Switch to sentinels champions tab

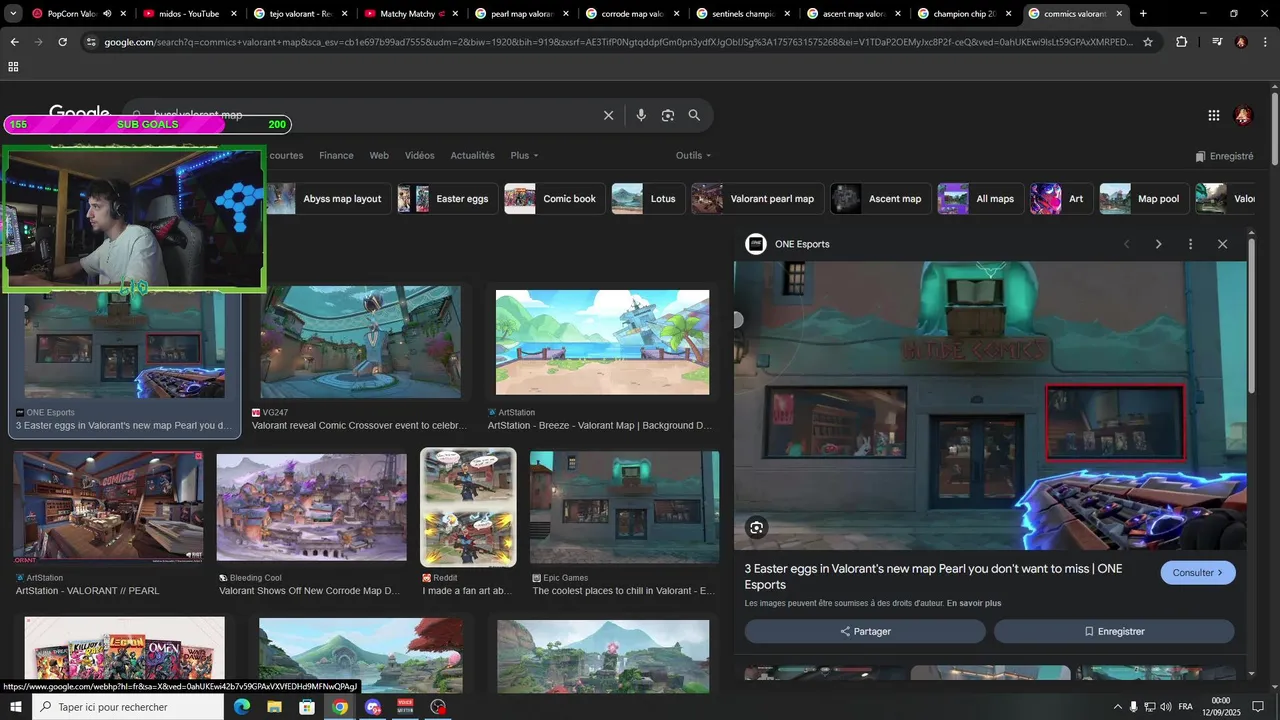tap(745, 14)
